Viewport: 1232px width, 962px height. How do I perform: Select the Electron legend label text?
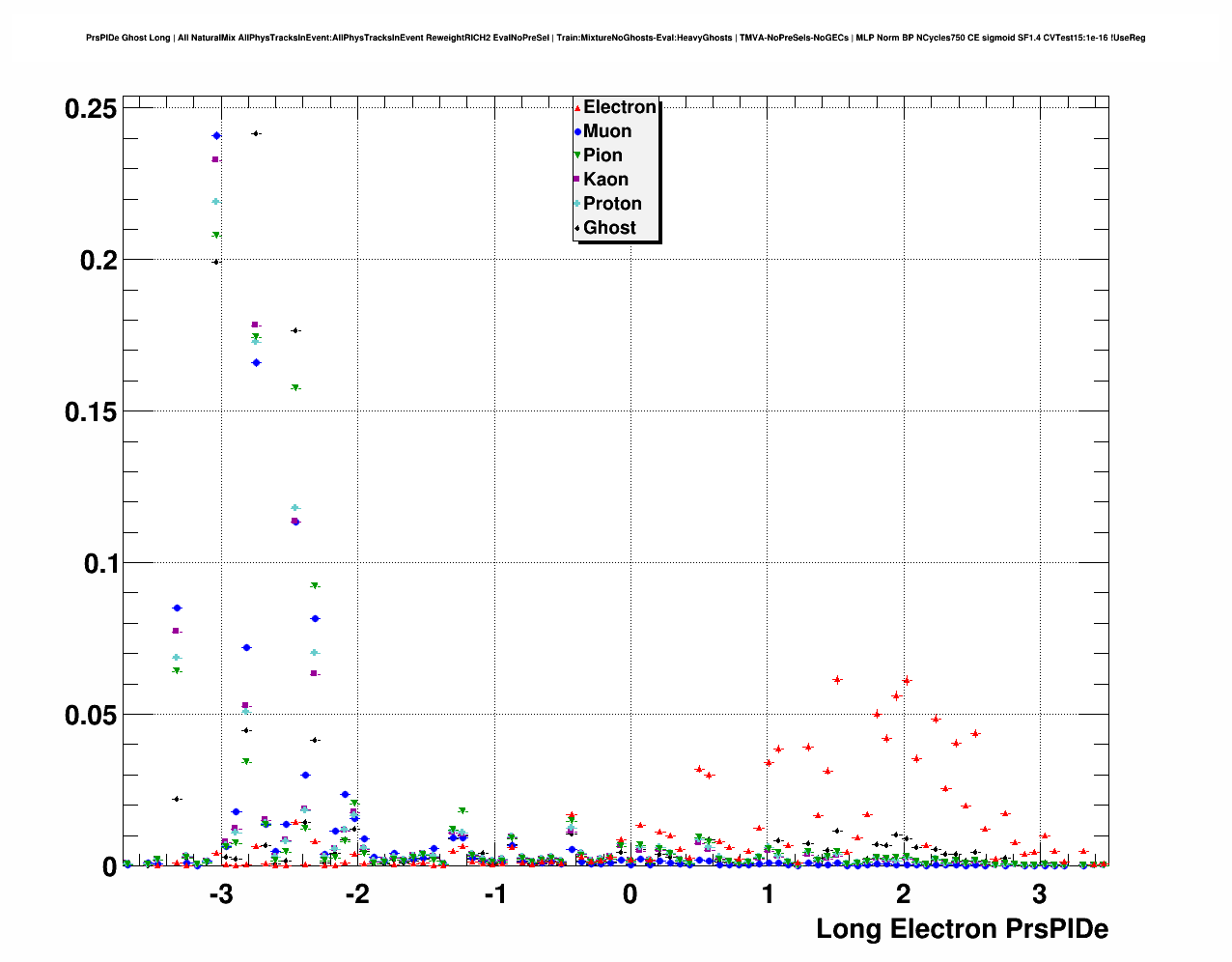620,107
